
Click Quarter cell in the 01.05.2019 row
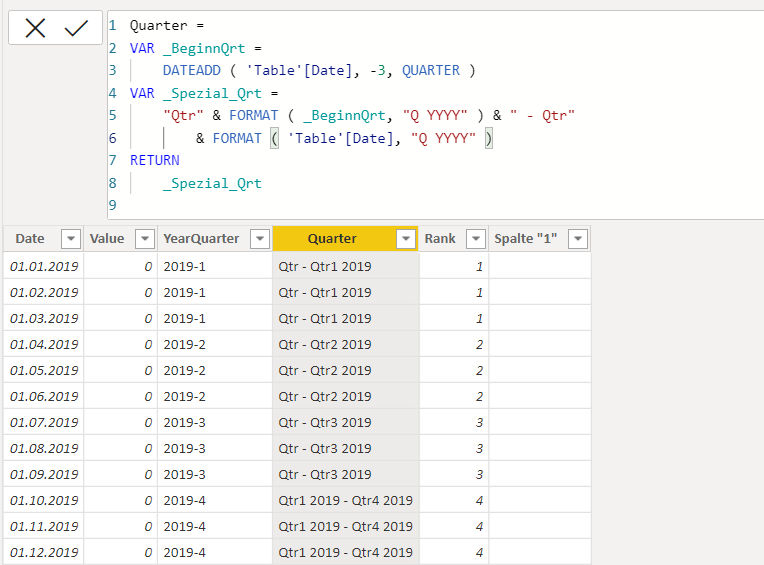pyautogui.click(x=345, y=370)
